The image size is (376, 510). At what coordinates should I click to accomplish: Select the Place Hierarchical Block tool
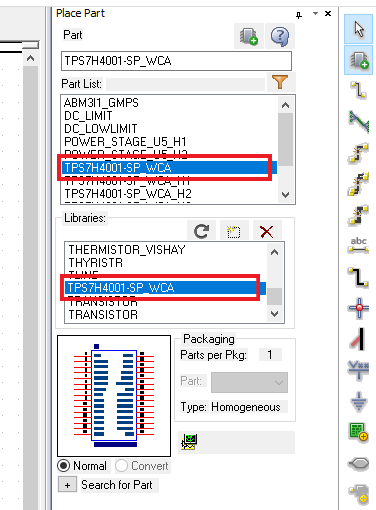[359, 432]
